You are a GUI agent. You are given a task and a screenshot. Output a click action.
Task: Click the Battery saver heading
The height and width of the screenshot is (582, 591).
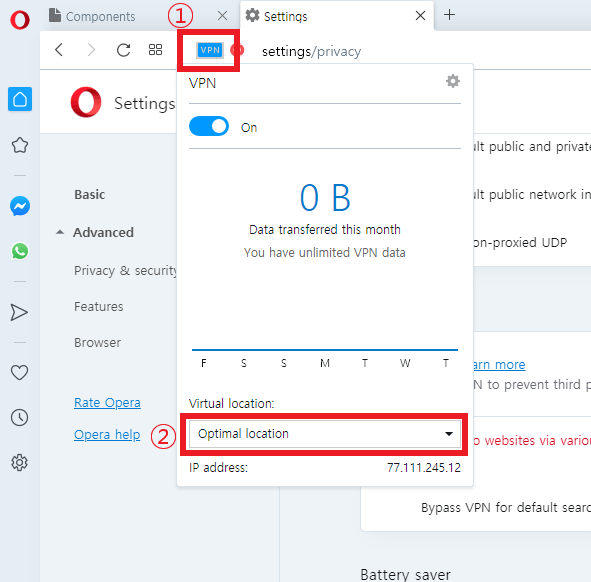pyautogui.click(x=405, y=574)
